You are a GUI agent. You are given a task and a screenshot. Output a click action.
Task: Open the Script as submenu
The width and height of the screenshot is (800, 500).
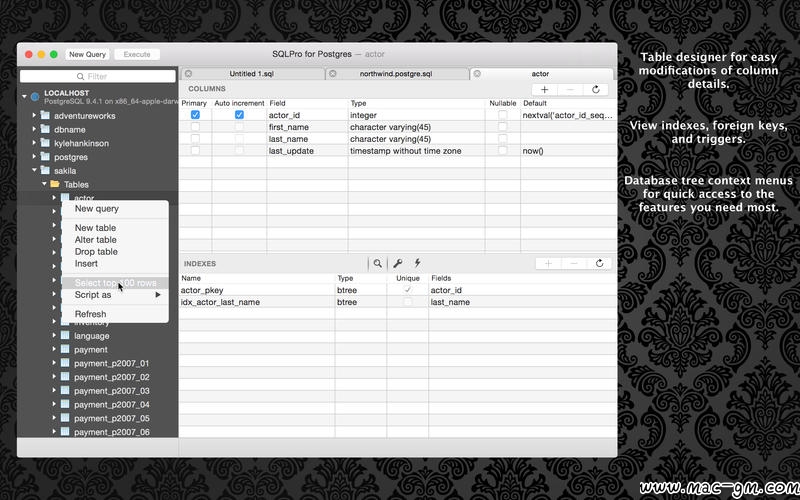tap(115, 294)
